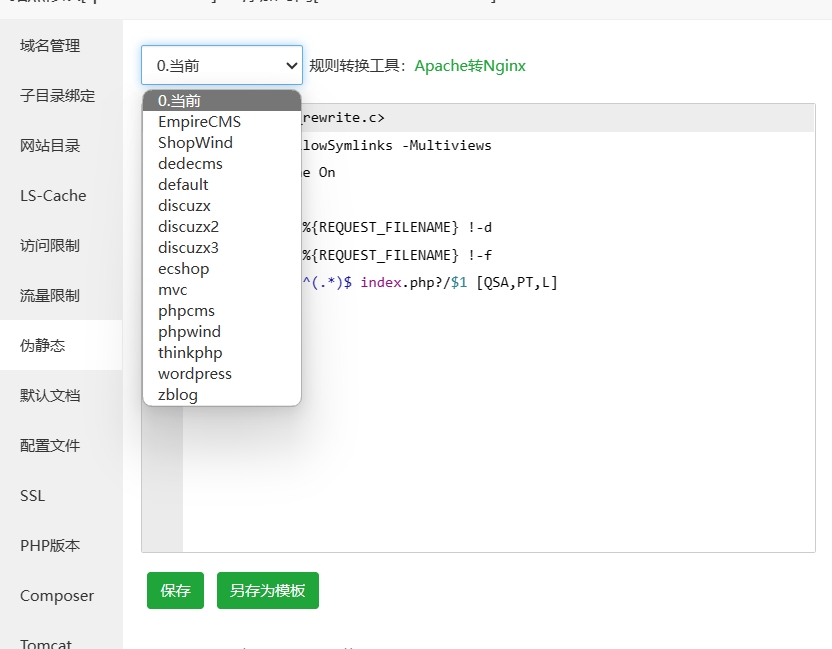
Task: Switch to the SSL tab
Action: pyautogui.click(x=61, y=496)
